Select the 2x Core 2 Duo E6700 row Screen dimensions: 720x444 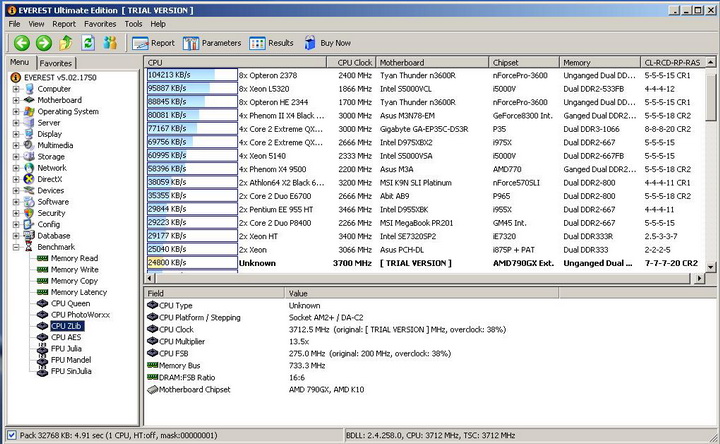(425, 196)
